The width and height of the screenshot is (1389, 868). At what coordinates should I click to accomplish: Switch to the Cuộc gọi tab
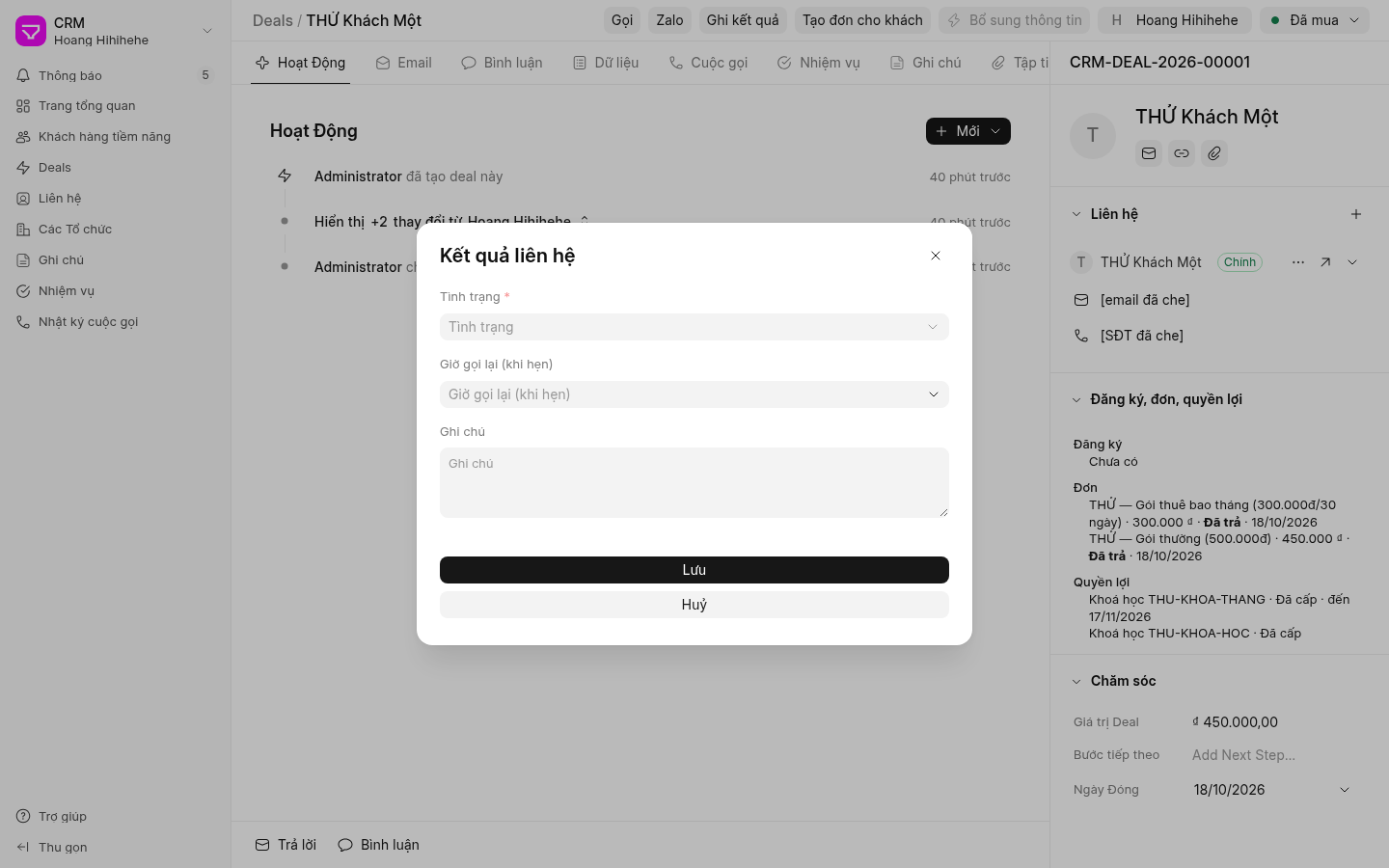[x=708, y=63]
